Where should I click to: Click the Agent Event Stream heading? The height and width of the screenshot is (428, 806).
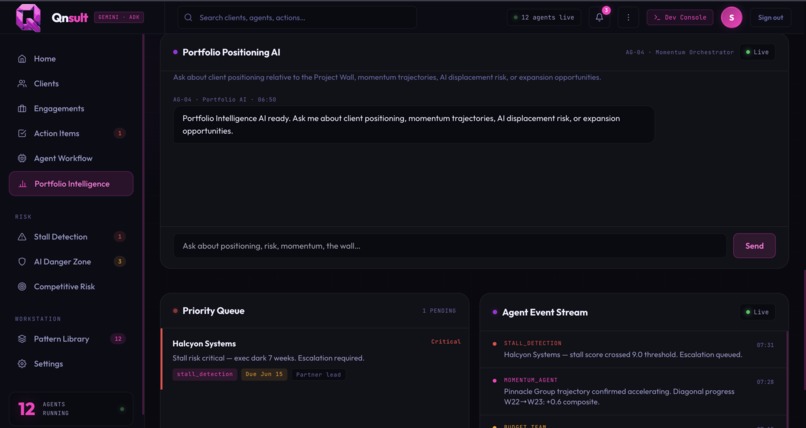click(x=544, y=312)
